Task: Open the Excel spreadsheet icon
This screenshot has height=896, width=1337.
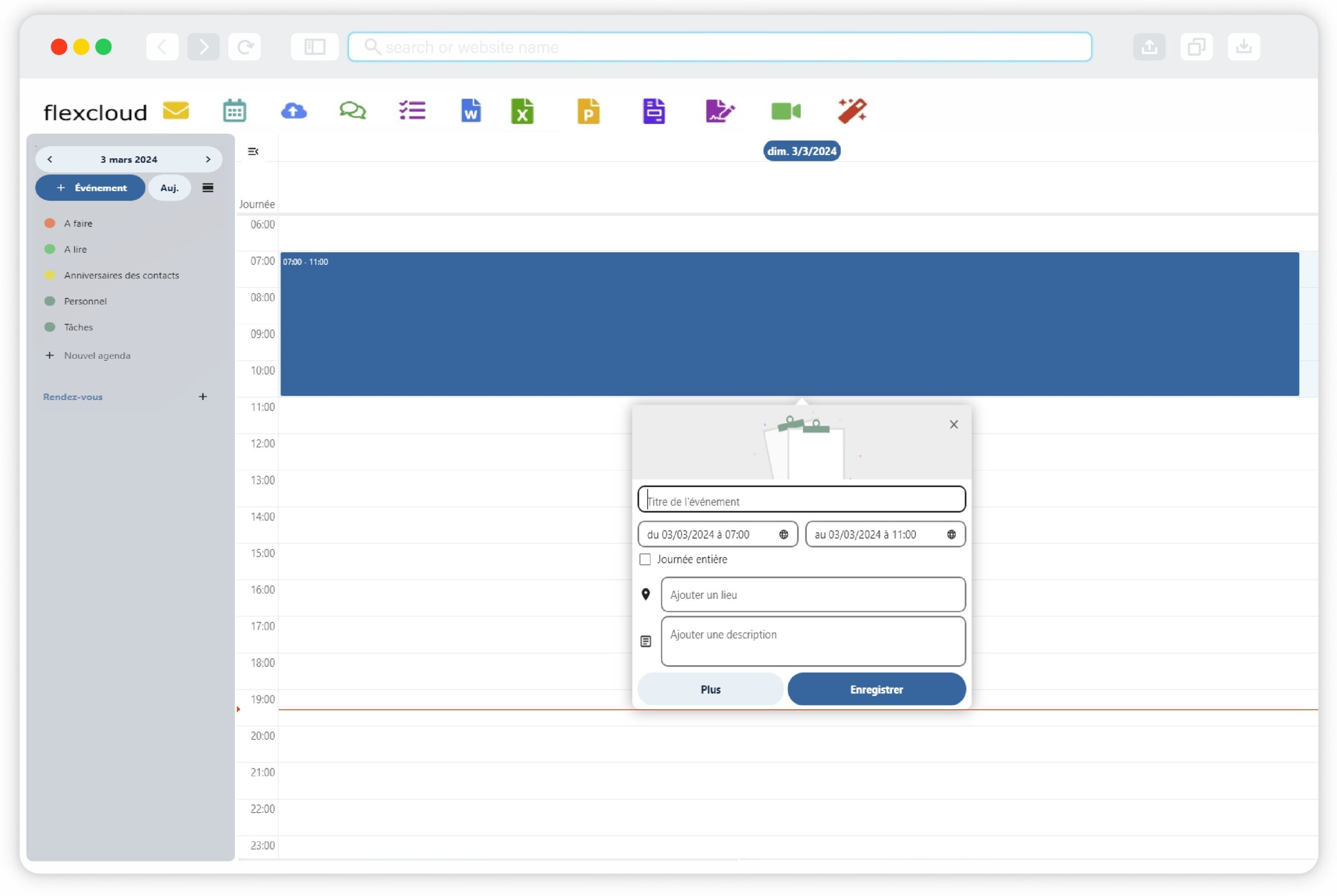Action: coord(522,111)
